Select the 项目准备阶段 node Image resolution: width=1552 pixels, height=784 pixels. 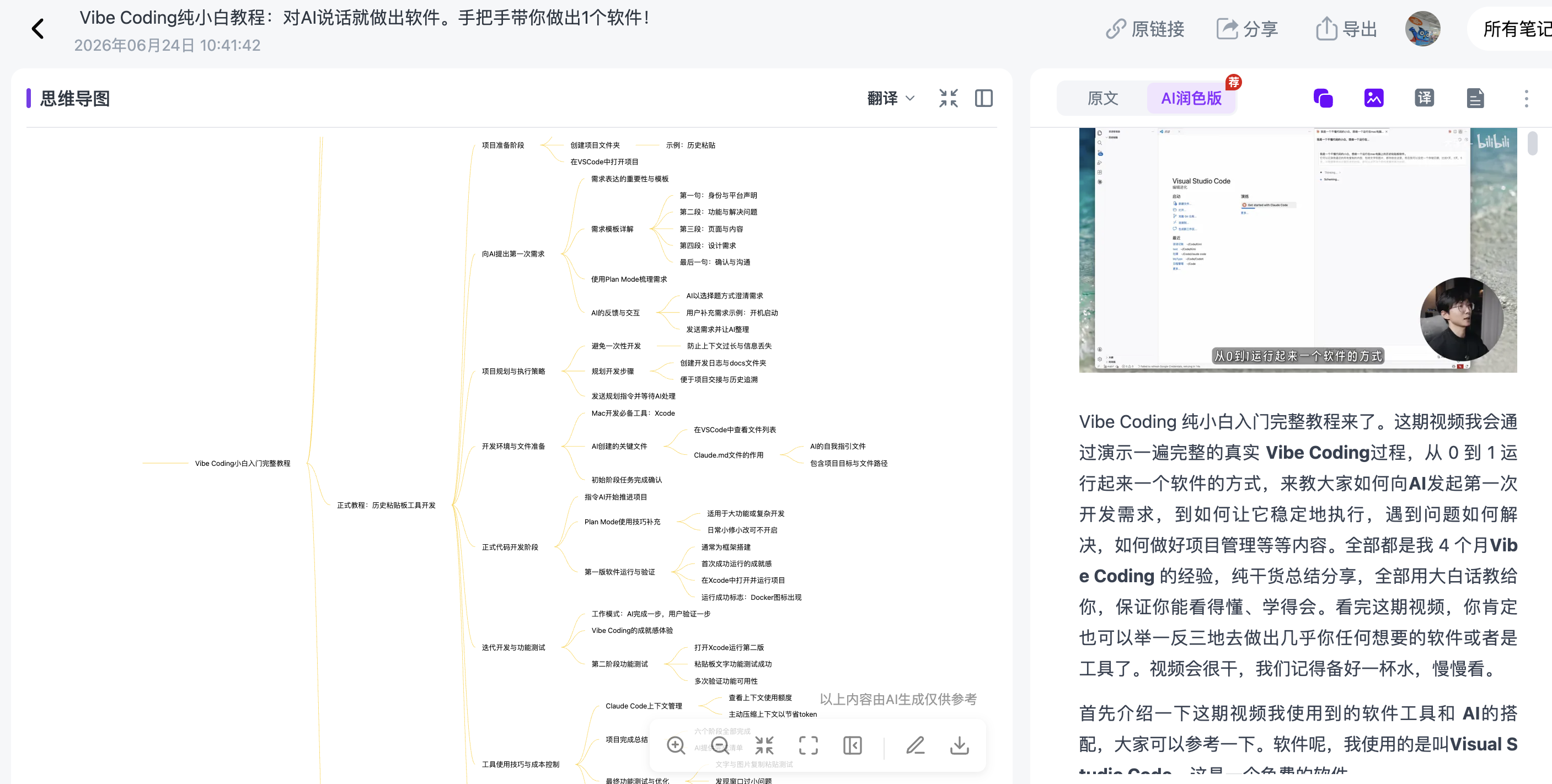coord(502,145)
